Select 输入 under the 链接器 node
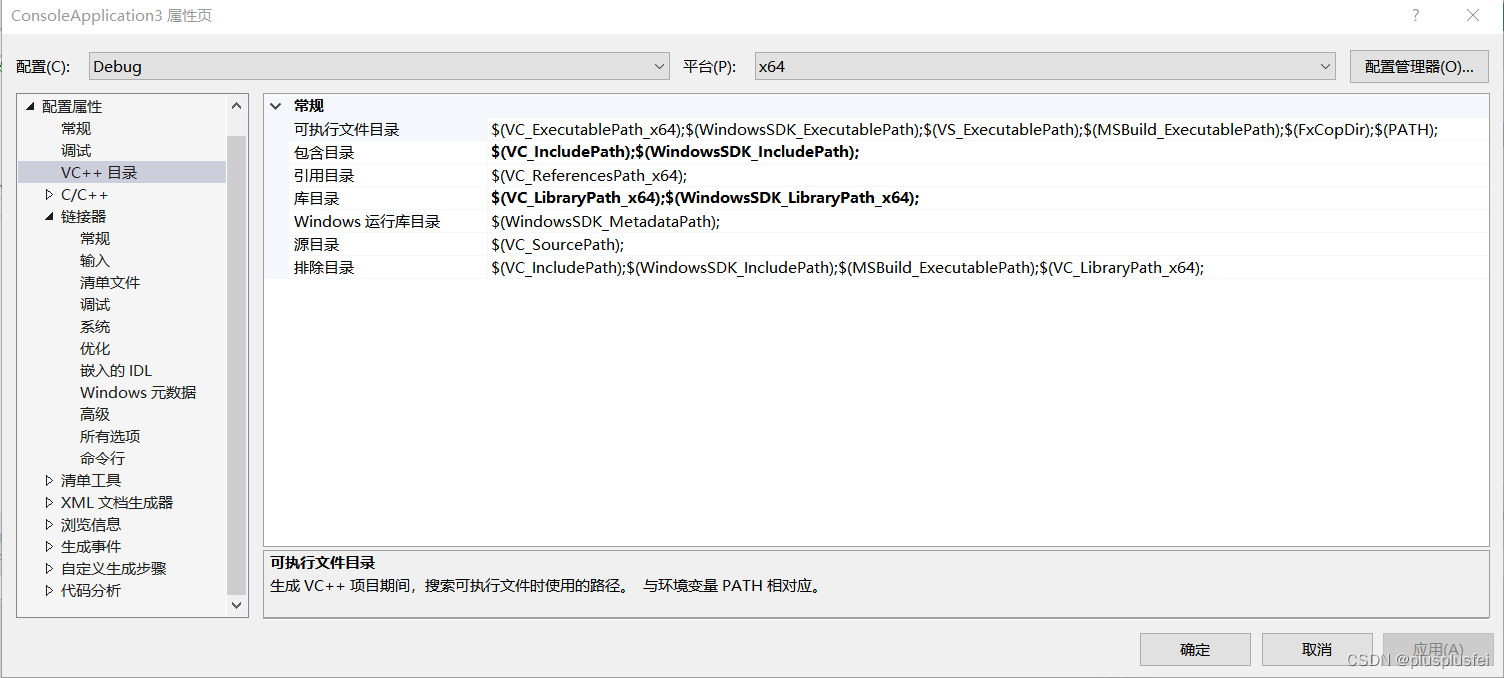 click(95, 260)
